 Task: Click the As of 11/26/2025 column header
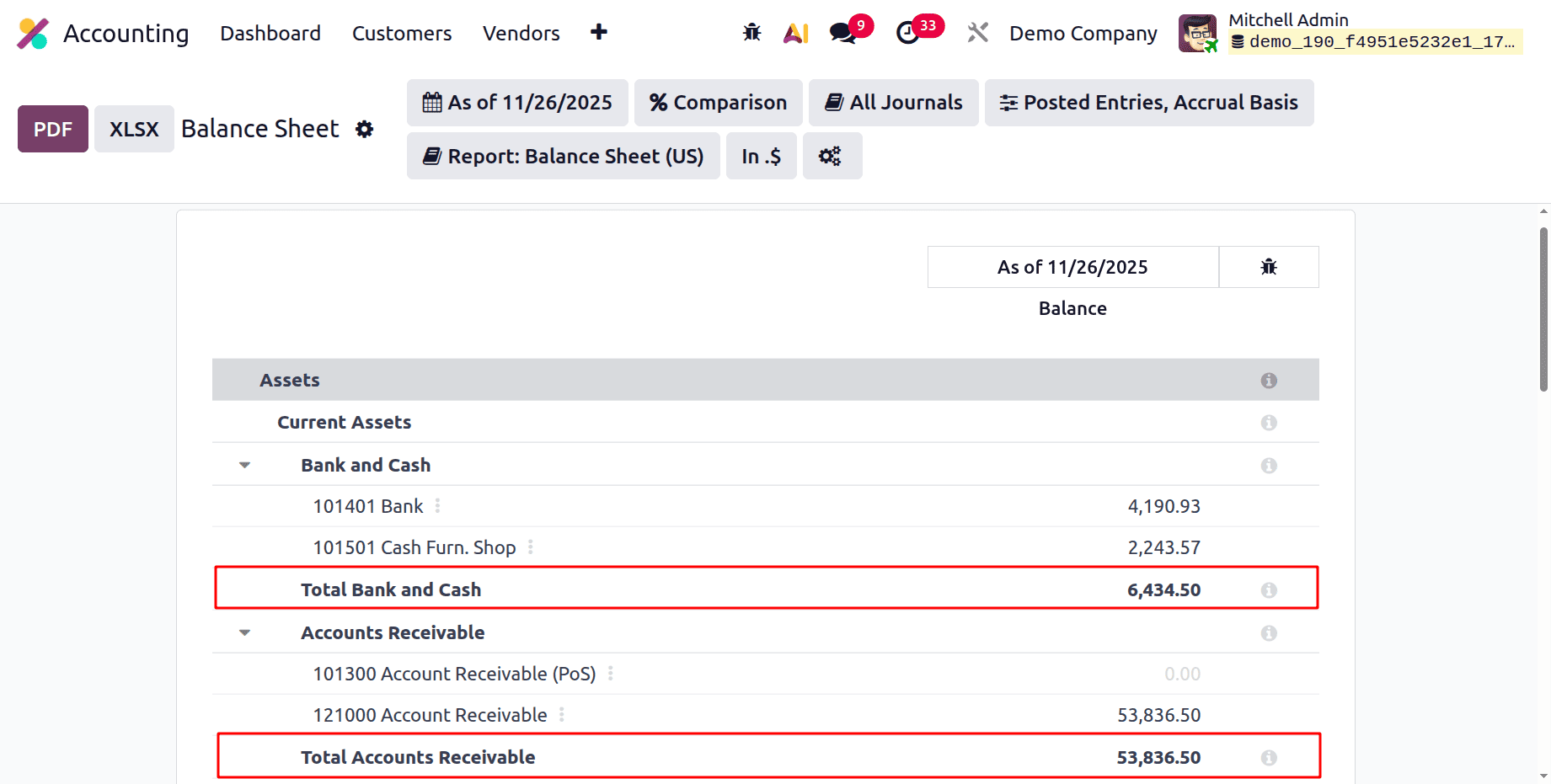pyautogui.click(x=1072, y=267)
